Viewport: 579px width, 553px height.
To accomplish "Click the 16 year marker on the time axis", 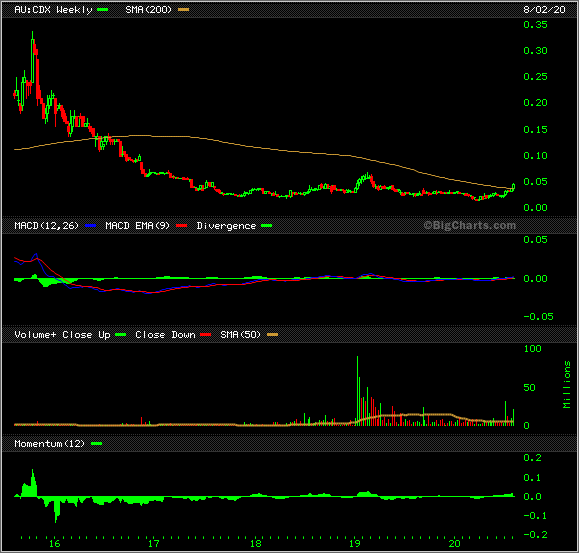I will click(x=55, y=544).
